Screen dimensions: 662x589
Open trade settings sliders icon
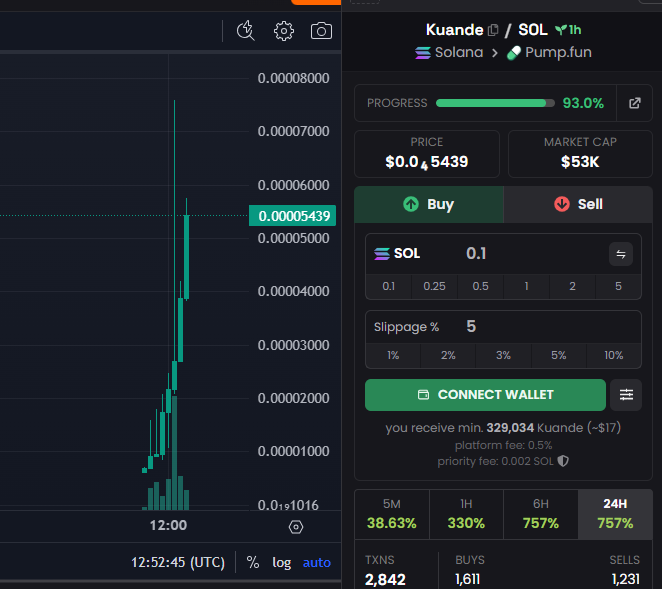click(x=626, y=395)
